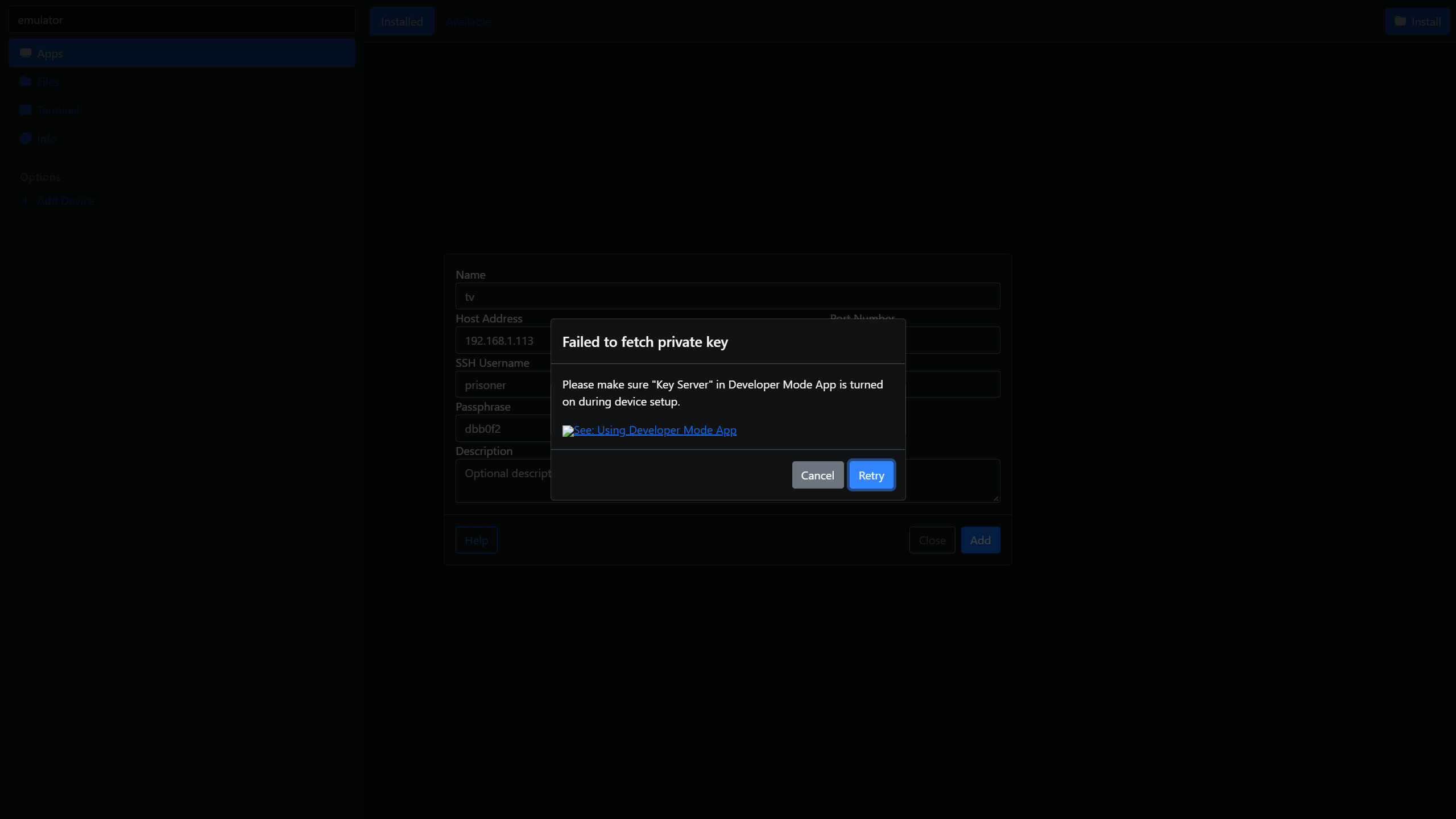Click the Name field containing tv
This screenshot has width=1456, height=819.
[x=727, y=296]
